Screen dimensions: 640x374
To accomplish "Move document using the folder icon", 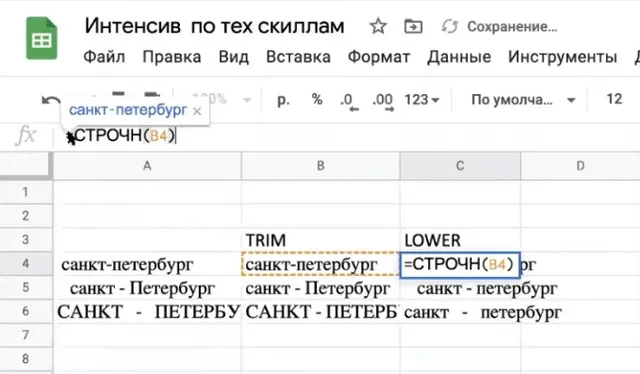I will coord(413,27).
